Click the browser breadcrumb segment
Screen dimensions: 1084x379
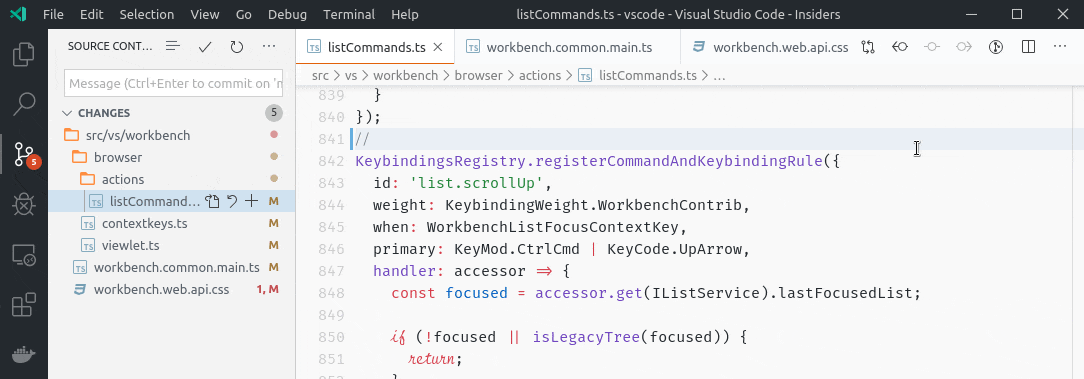coord(478,75)
